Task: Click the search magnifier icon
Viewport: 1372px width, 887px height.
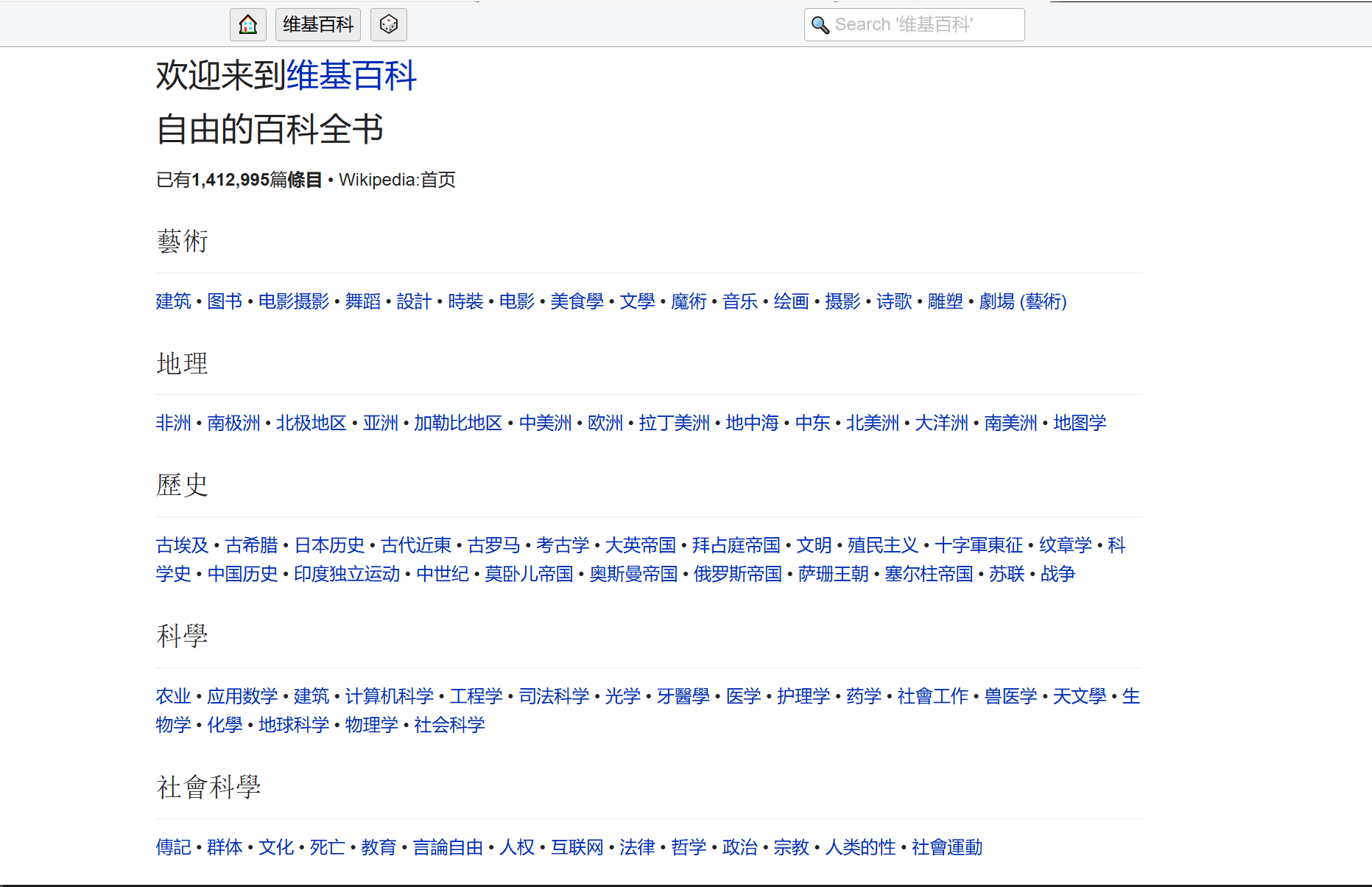Action: 820,25
